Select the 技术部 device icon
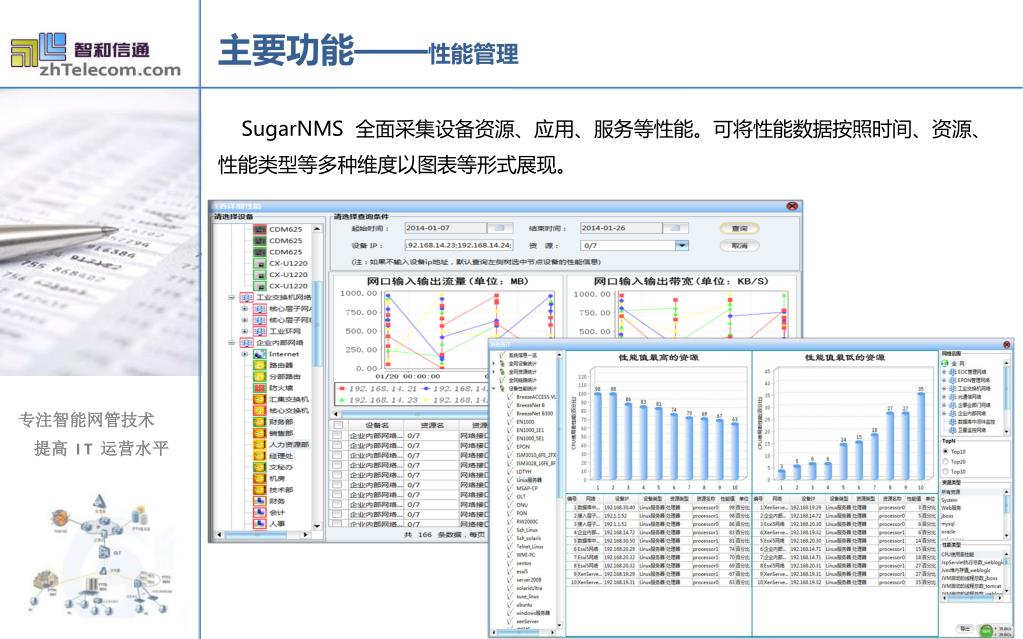This screenshot has height=639, width=1023. point(260,490)
